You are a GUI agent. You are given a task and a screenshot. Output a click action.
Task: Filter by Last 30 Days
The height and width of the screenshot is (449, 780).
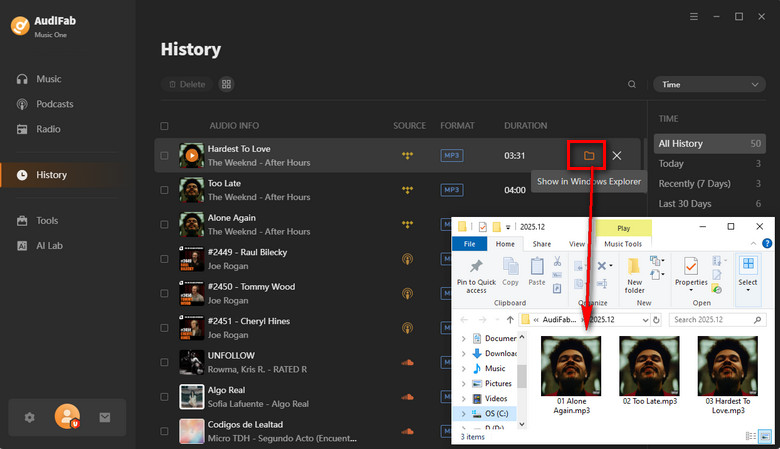click(x=709, y=203)
